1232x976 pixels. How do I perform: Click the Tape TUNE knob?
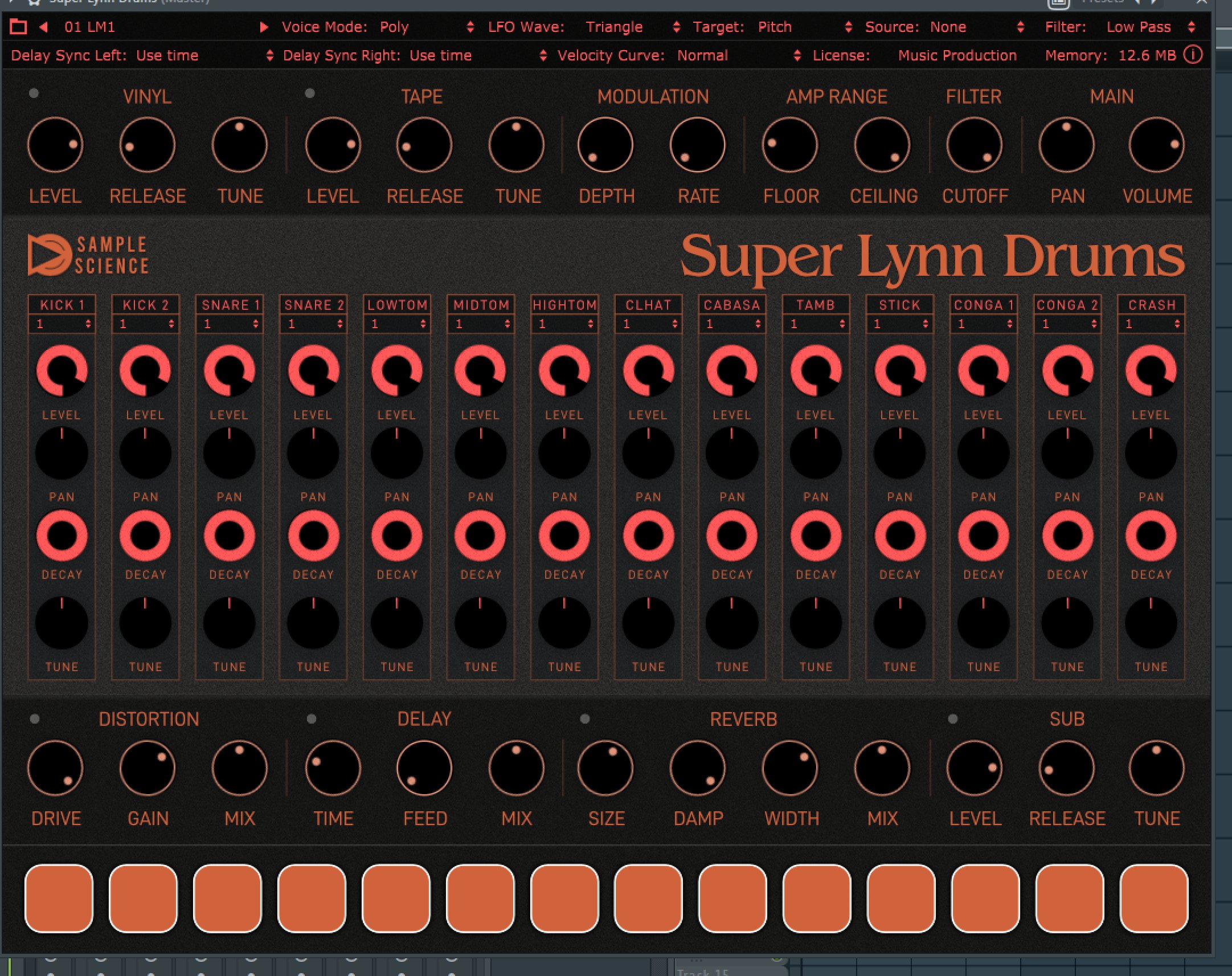point(517,145)
